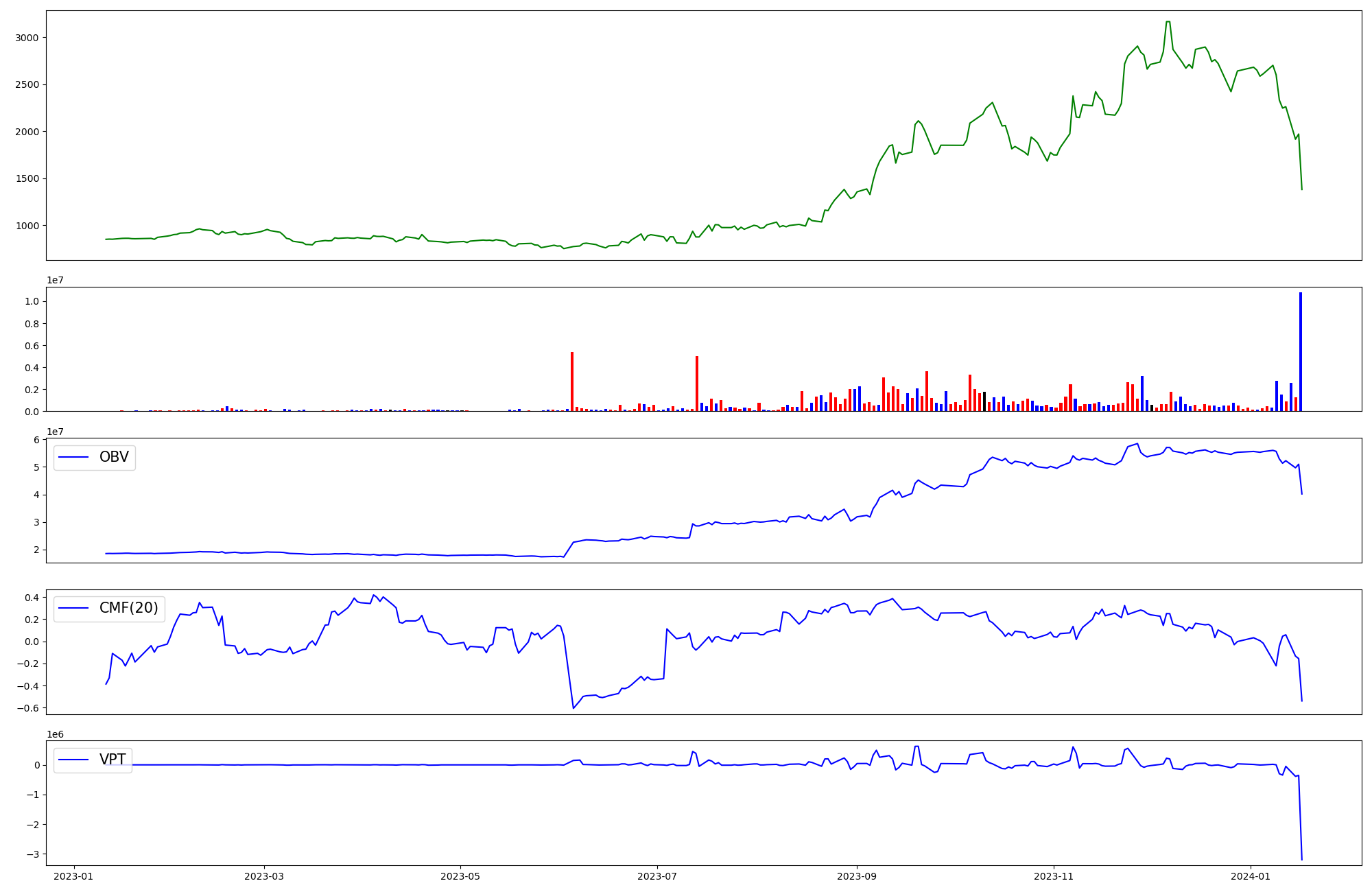This screenshot has height=892, width=1372.
Task: Click the 3000 label on price axis
Action: tap(27, 38)
